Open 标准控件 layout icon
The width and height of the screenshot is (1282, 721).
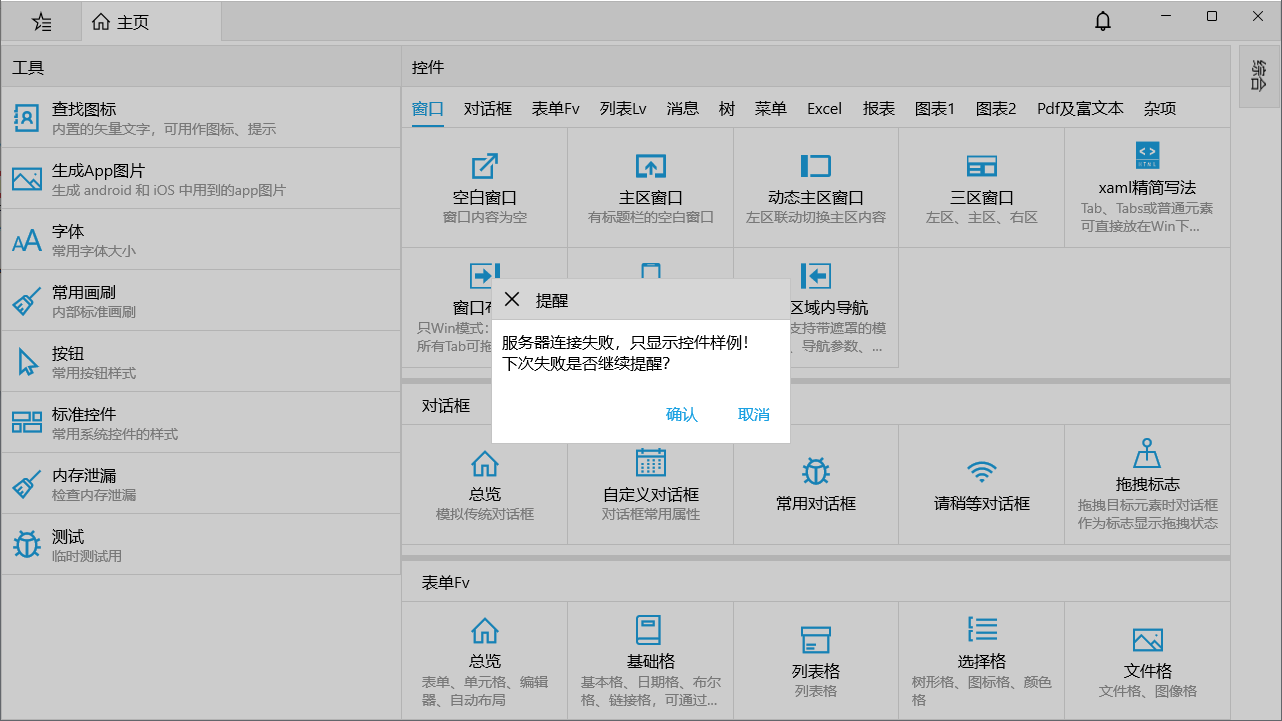[26, 423]
